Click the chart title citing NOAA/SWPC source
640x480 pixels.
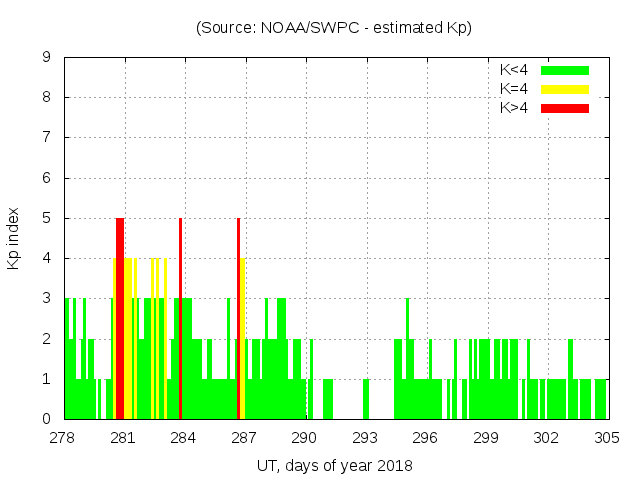pyautogui.click(x=334, y=28)
